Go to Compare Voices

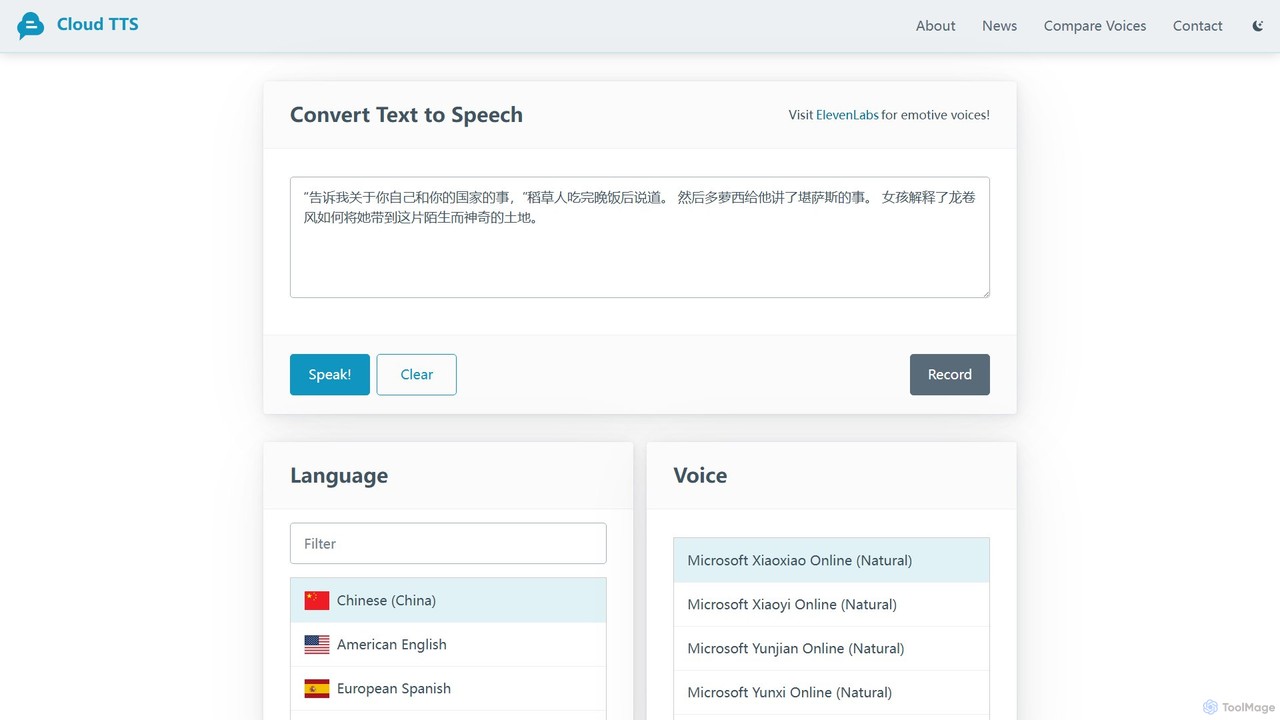(1095, 26)
